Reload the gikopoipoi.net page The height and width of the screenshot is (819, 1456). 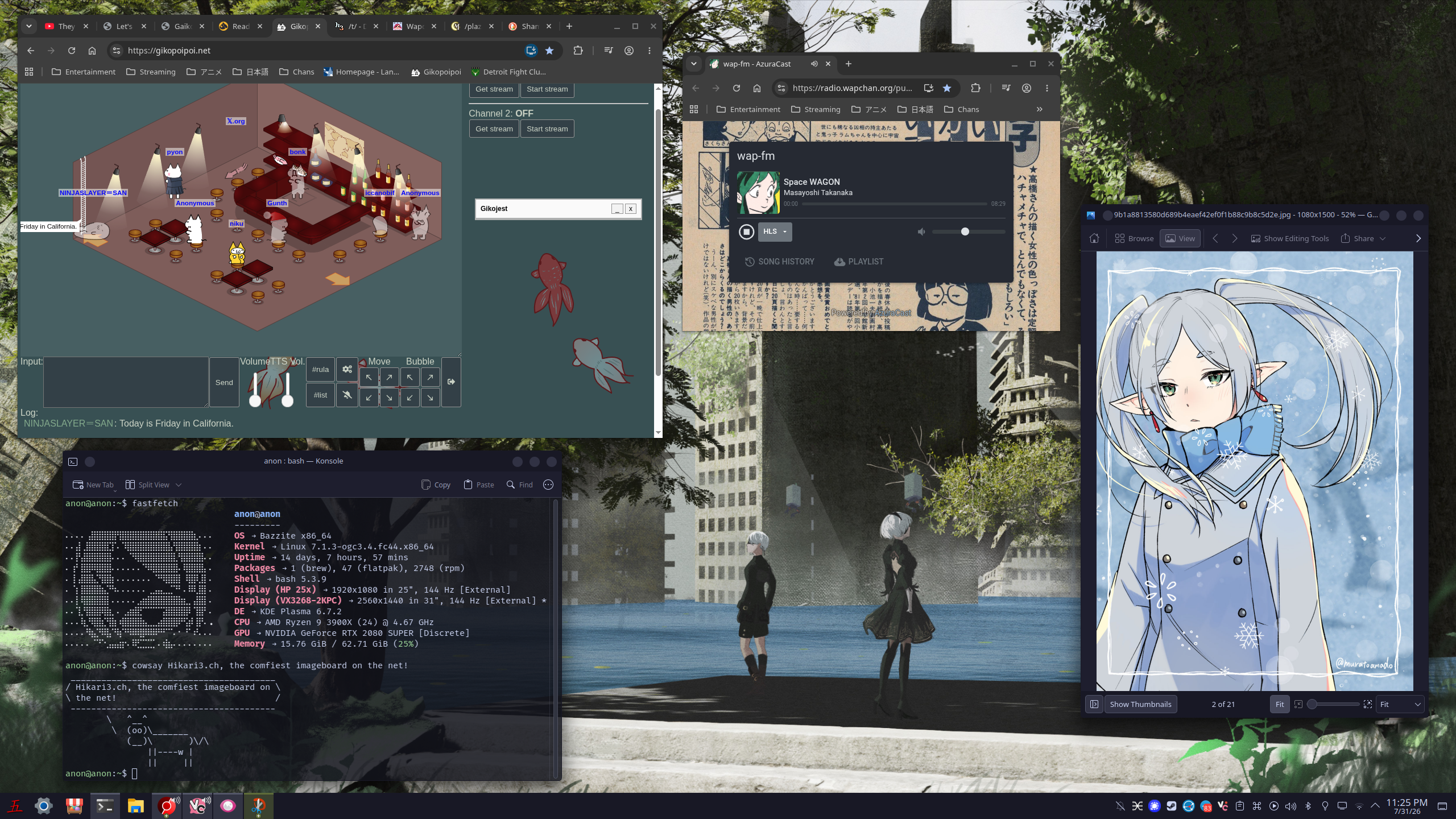click(72, 51)
